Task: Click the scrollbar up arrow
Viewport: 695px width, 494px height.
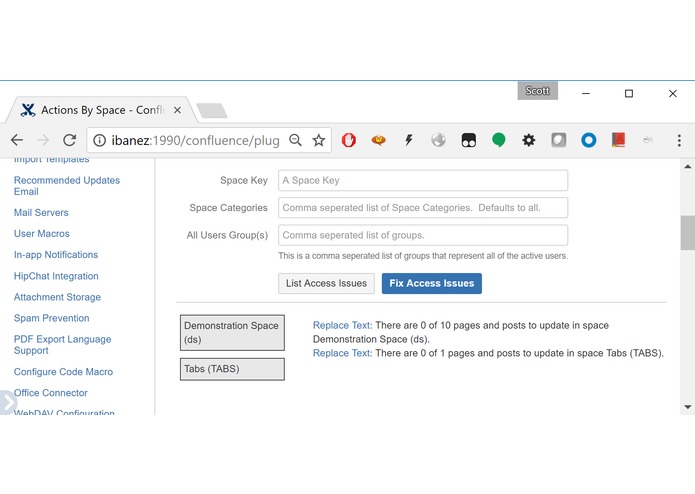Action: pos(687,167)
